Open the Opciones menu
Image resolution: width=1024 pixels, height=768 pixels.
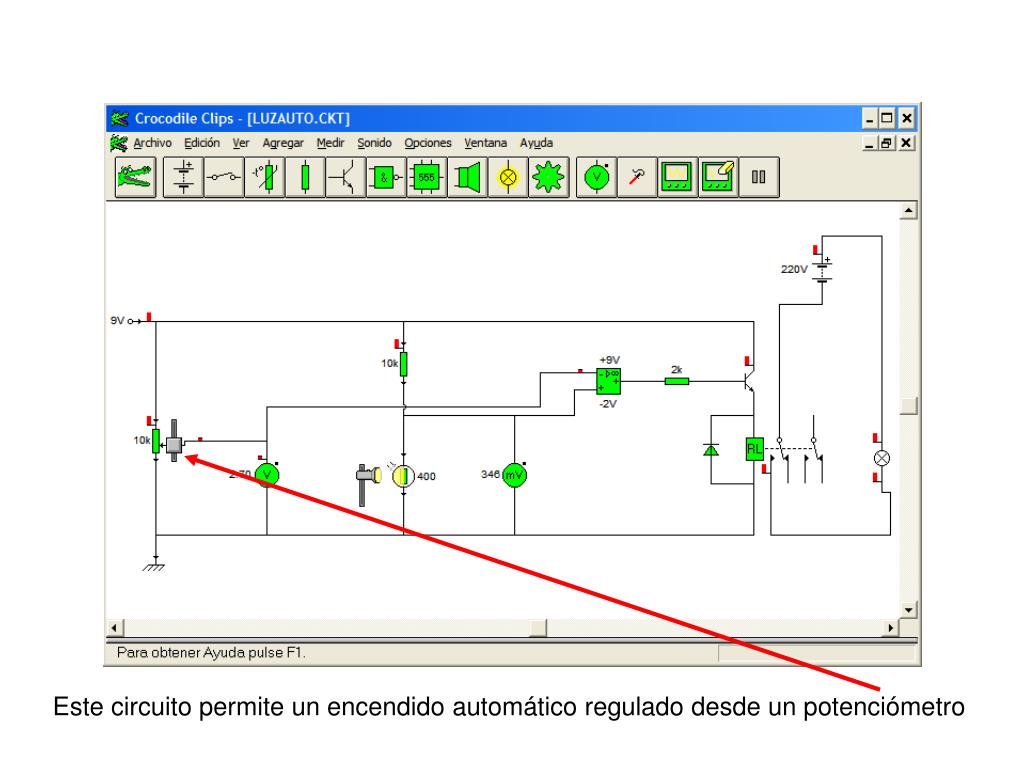pos(428,143)
